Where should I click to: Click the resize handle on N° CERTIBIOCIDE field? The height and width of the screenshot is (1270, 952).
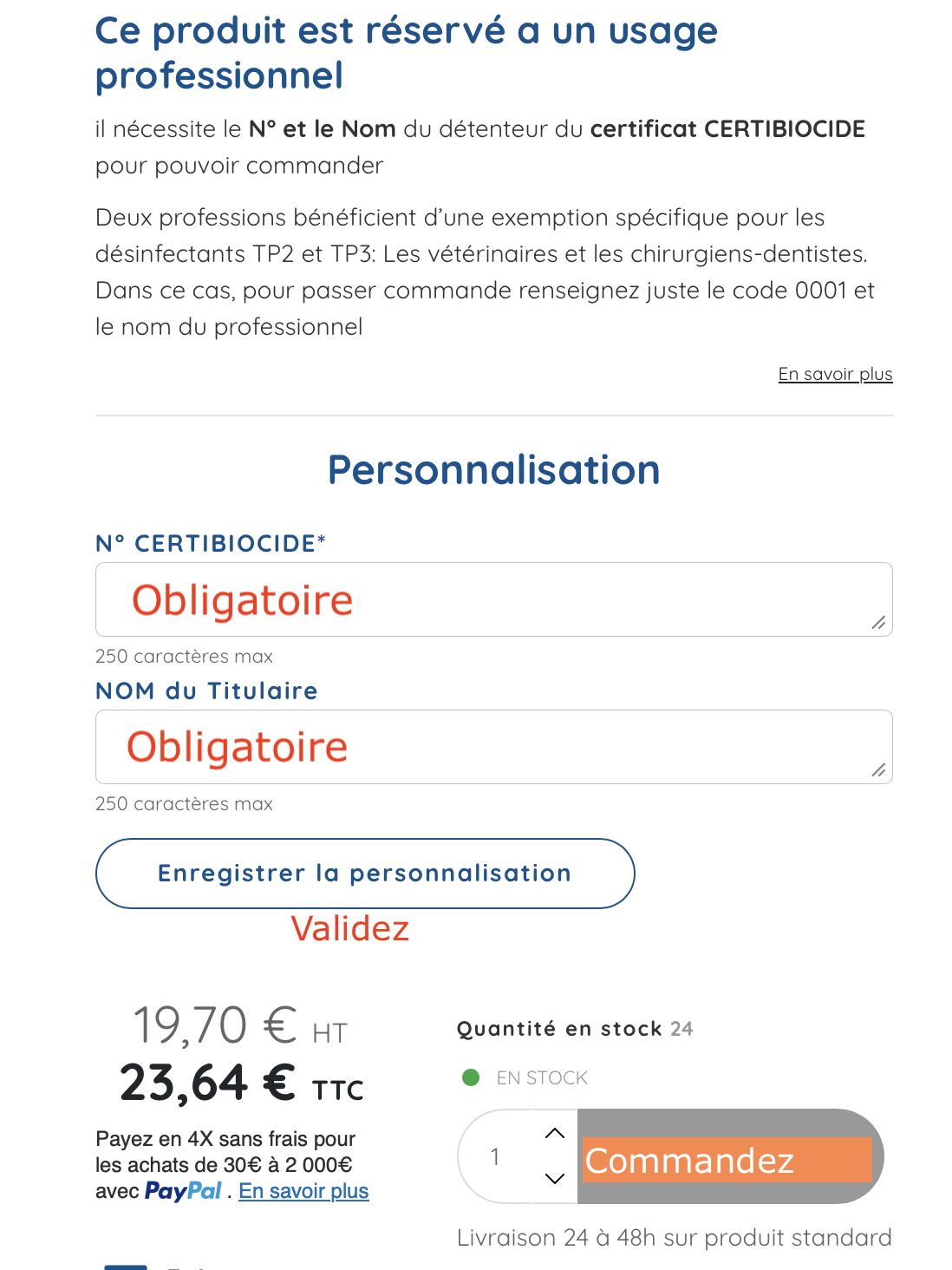click(877, 624)
